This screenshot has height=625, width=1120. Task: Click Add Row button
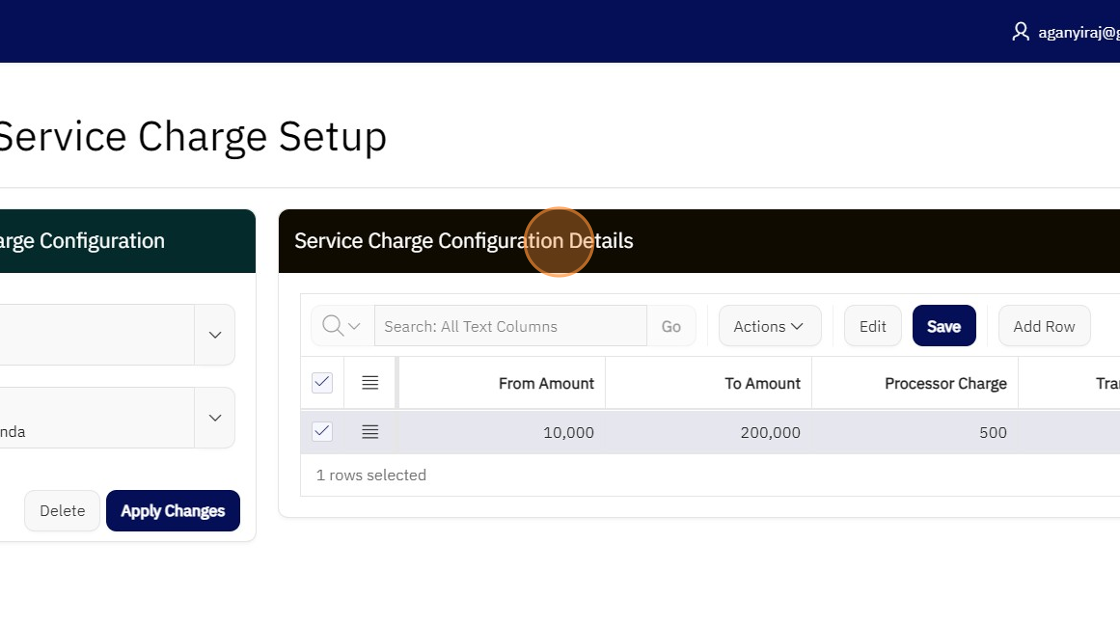[x=1043, y=326]
